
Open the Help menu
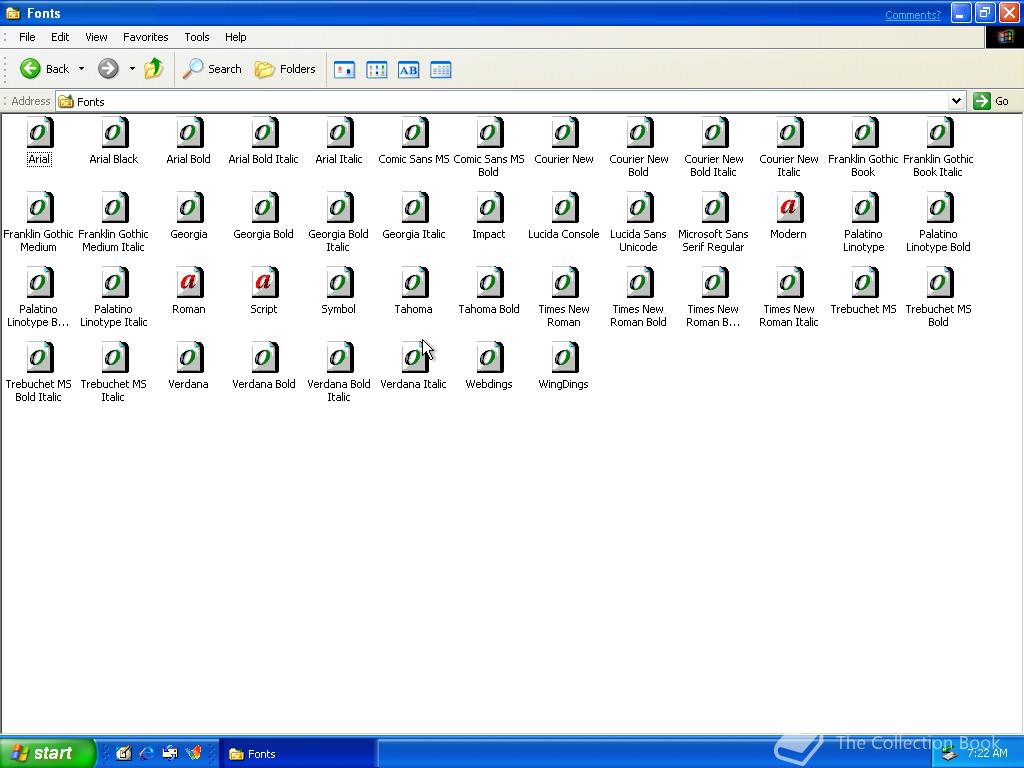(236, 37)
